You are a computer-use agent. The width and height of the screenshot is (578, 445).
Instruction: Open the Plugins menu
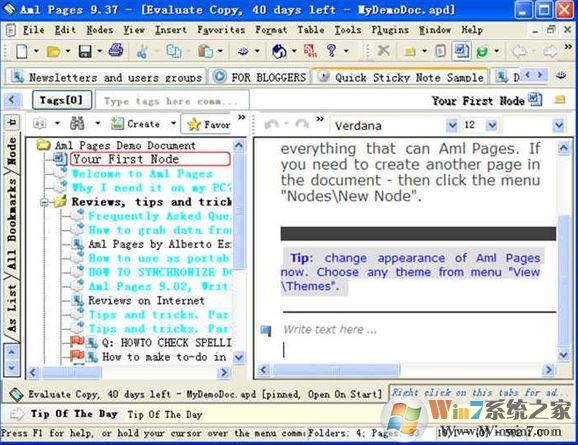[390, 30]
